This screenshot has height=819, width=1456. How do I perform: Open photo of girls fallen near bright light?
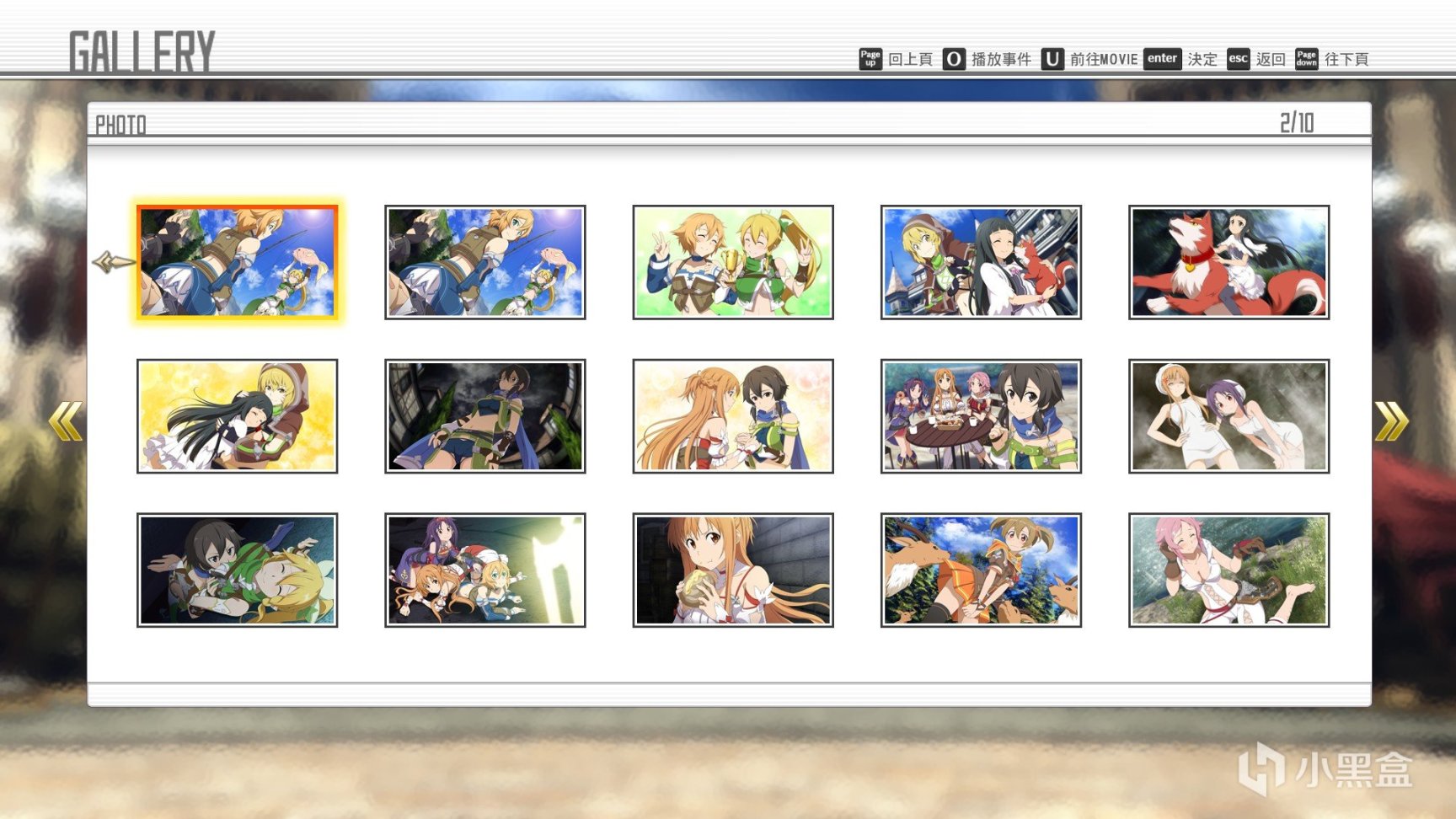pyautogui.click(x=485, y=570)
